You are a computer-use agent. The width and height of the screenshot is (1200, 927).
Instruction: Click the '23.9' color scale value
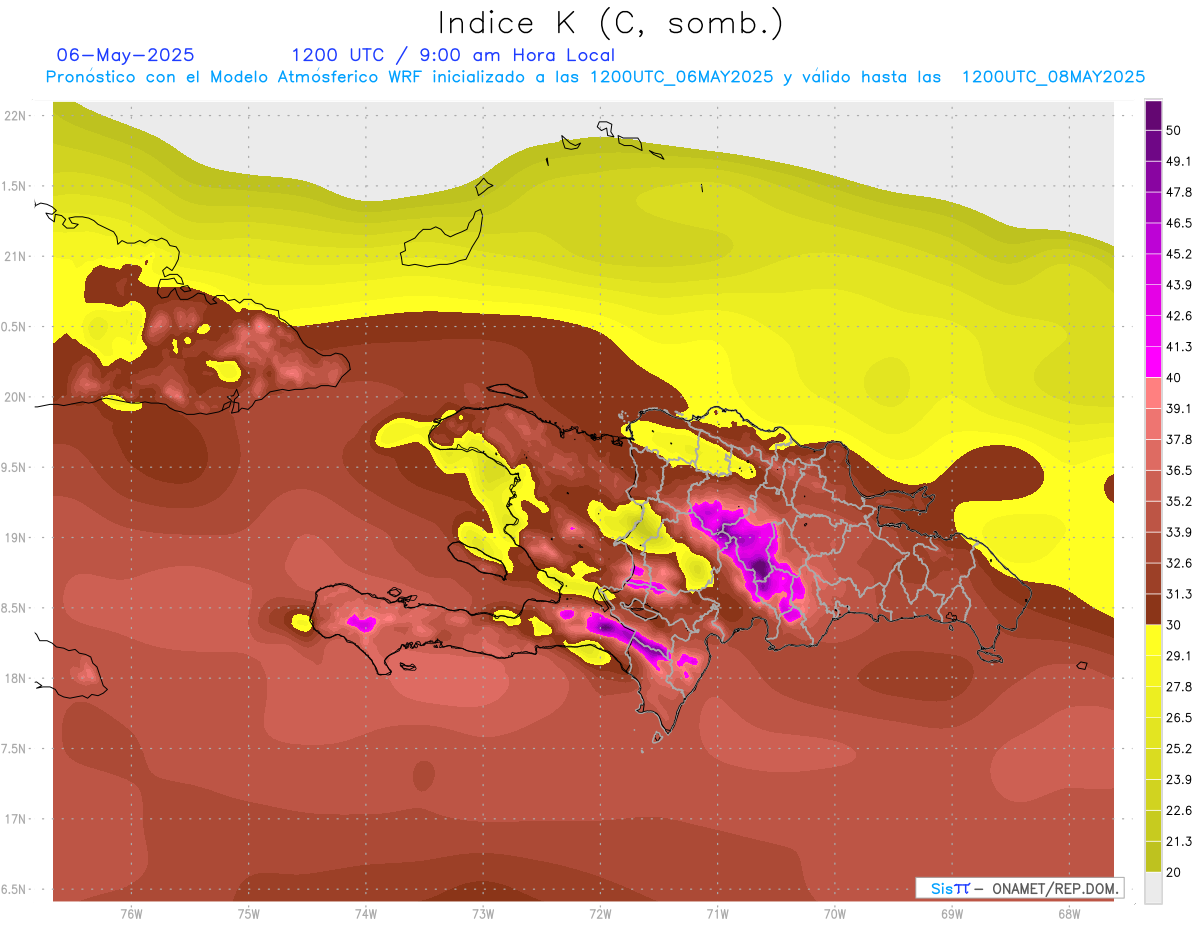point(1179,779)
